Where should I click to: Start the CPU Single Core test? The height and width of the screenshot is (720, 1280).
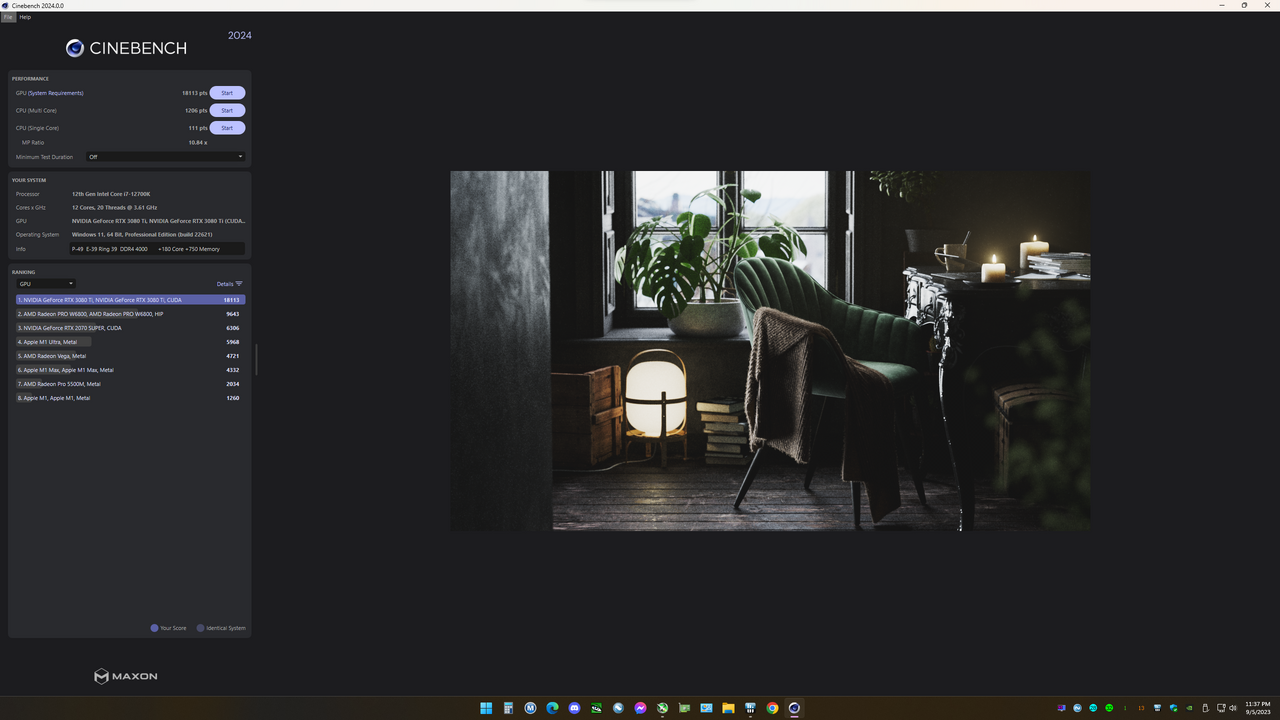point(227,128)
